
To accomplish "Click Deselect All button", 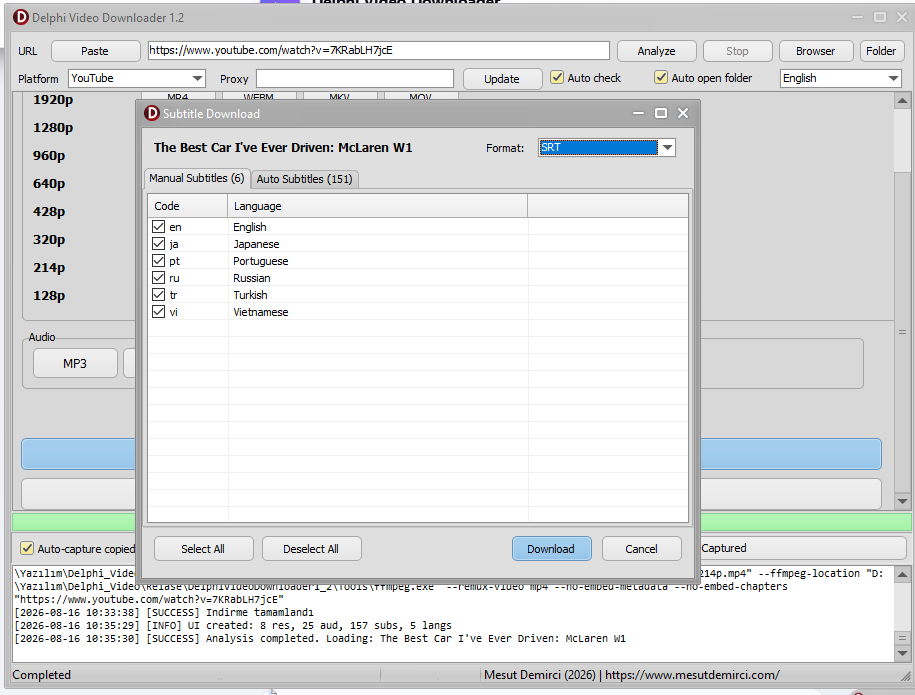I will [312, 549].
